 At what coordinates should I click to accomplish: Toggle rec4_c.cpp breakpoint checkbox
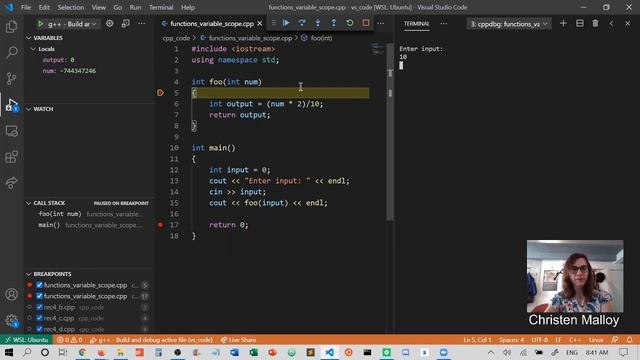(x=40, y=318)
